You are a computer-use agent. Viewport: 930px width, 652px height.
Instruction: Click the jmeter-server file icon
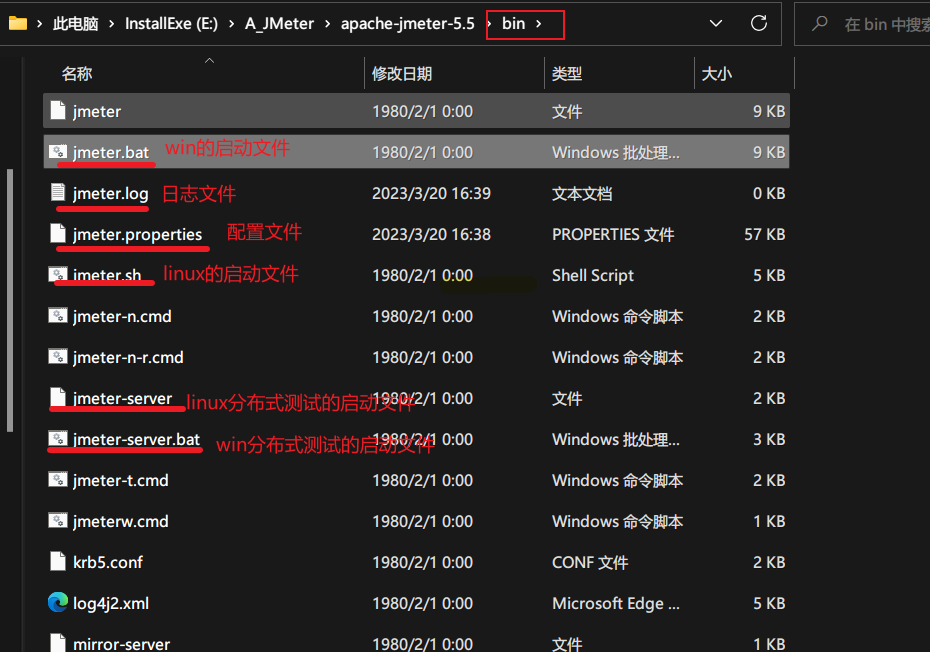pyautogui.click(x=58, y=397)
